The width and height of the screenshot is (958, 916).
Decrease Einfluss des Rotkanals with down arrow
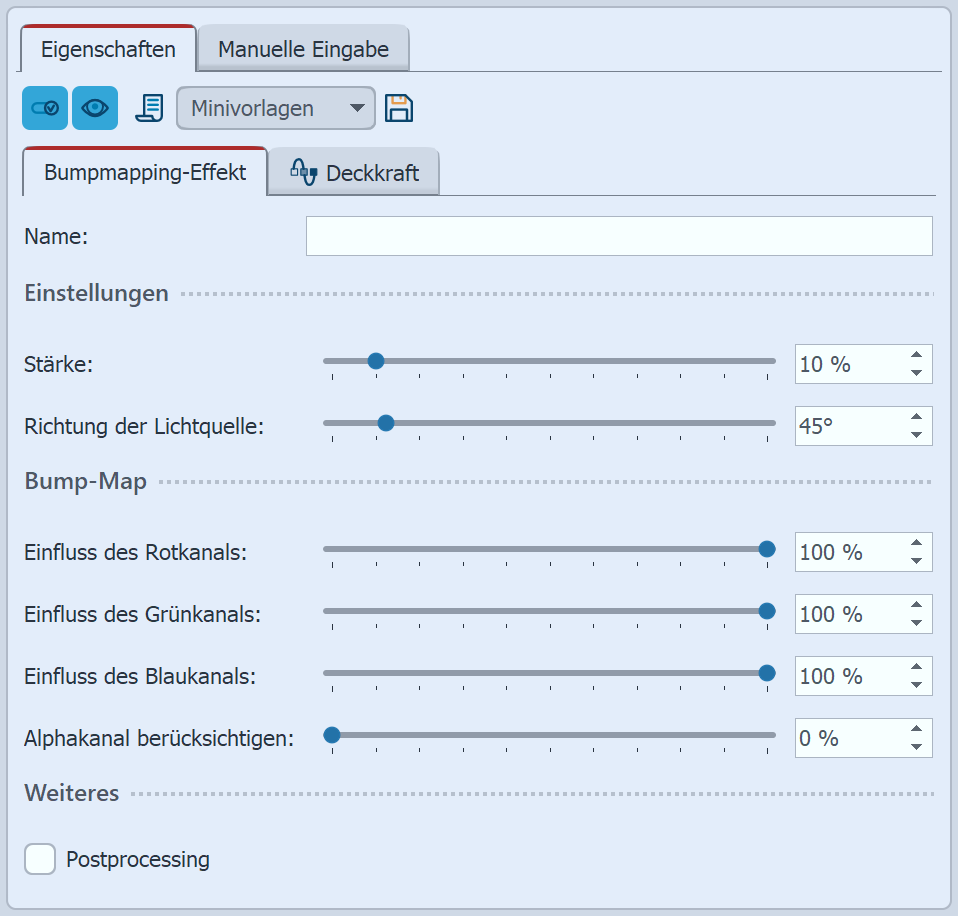(916, 561)
